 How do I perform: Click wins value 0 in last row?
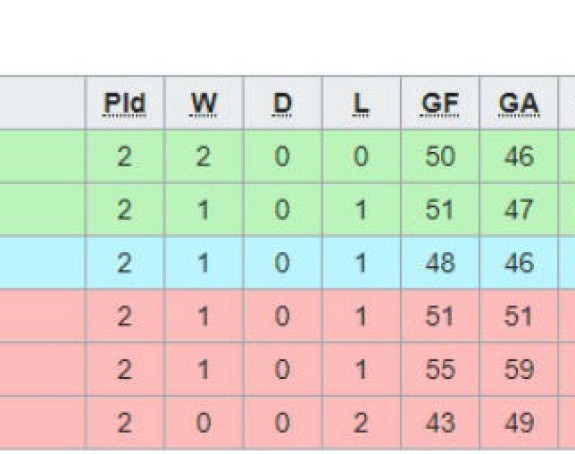tap(204, 422)
